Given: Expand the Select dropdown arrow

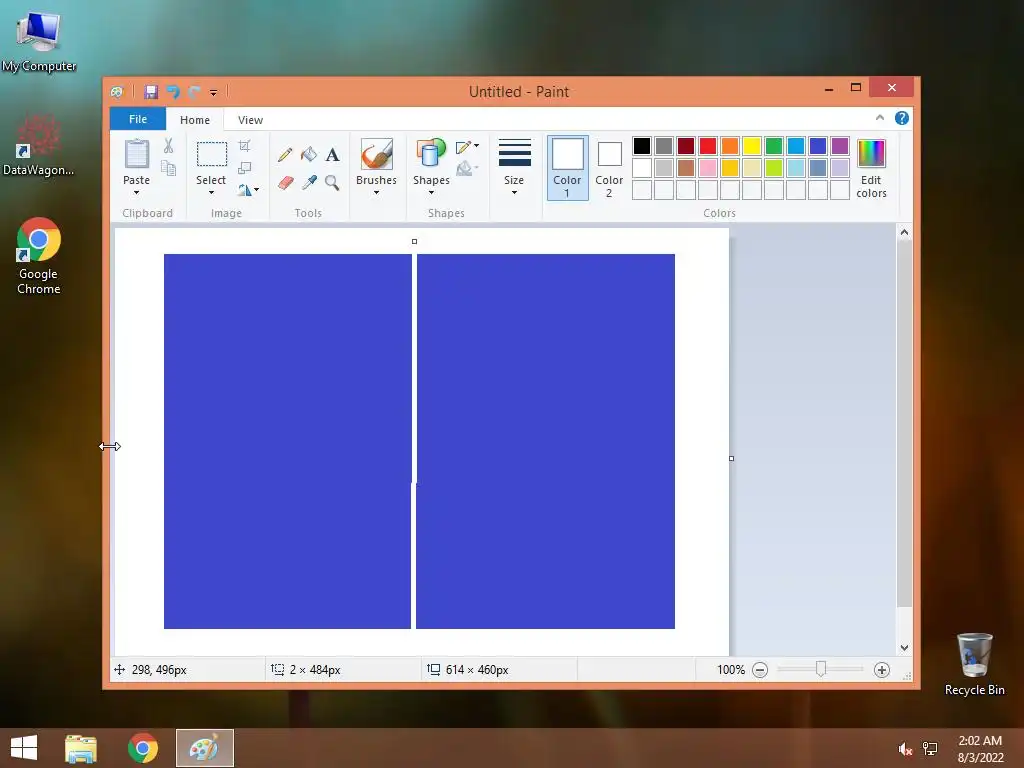Looking at the screenshot, I should [x=211, y=193].
